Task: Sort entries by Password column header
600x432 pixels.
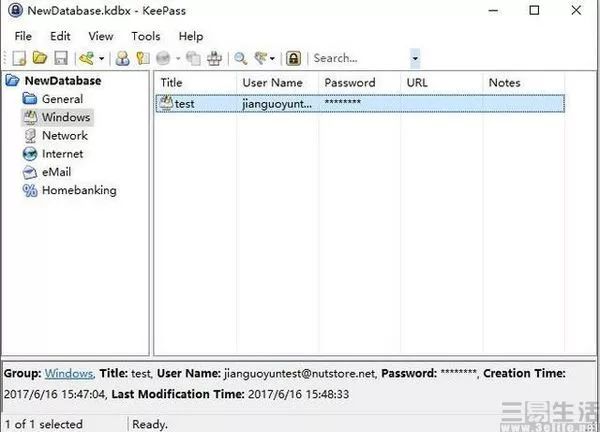Action: tap(359, 83)
